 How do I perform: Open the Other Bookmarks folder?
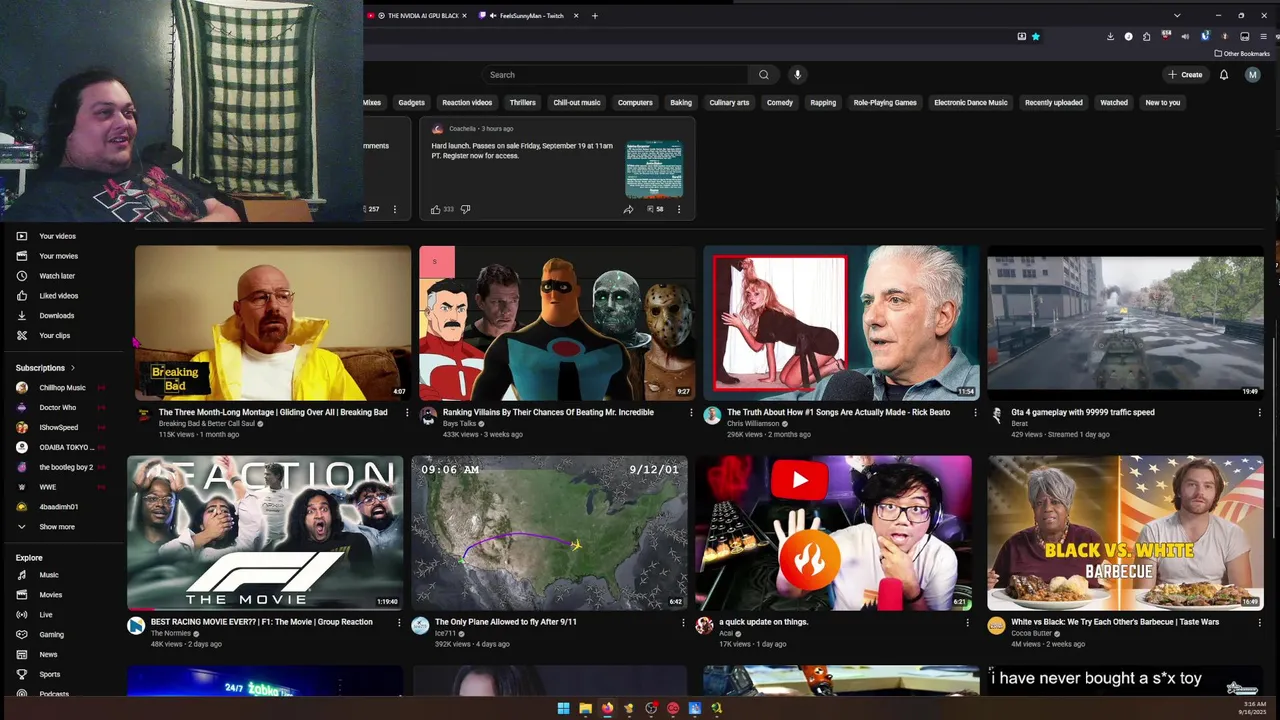(1242, 54)
